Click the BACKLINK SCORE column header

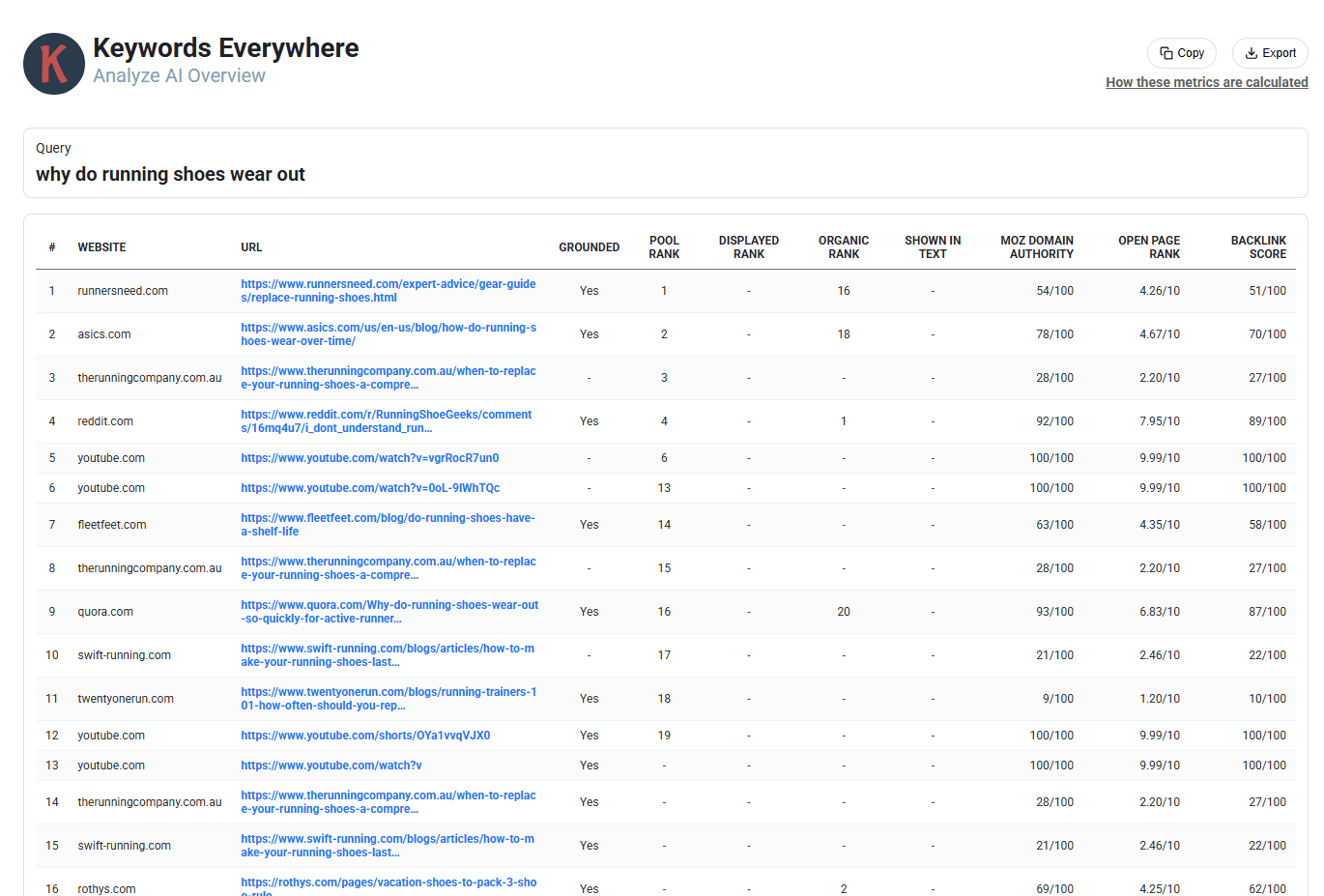pyautogui.click(x=1258, y=247)
